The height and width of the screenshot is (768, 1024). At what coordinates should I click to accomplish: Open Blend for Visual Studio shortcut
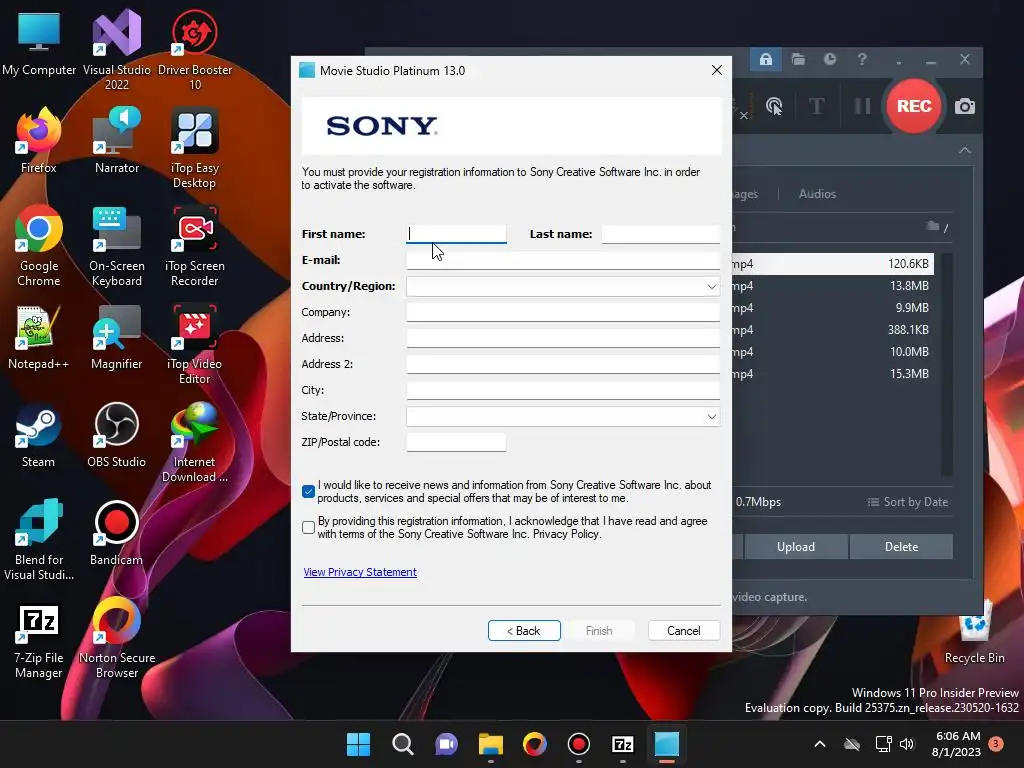pyautogui.click(x=39, y=540)
